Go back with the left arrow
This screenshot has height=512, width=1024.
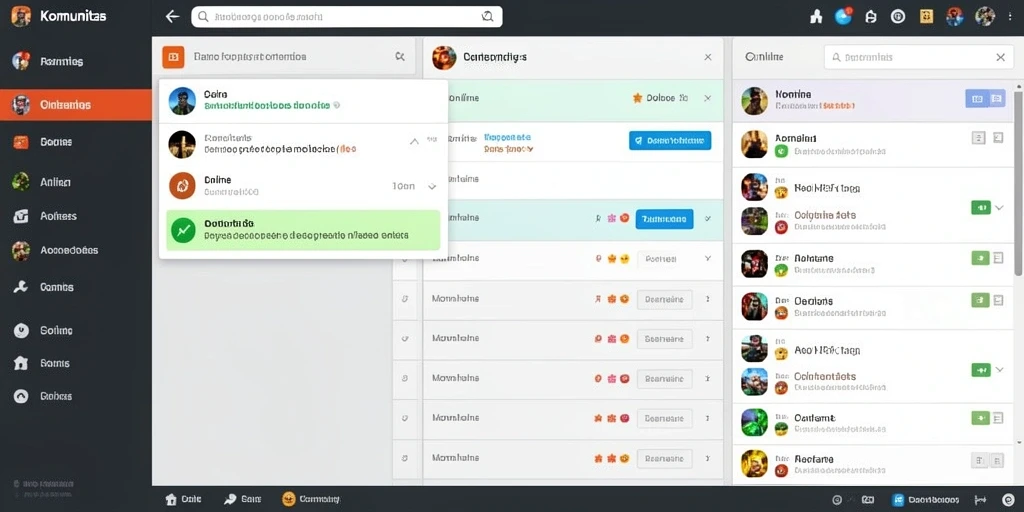tap(172, 16)
